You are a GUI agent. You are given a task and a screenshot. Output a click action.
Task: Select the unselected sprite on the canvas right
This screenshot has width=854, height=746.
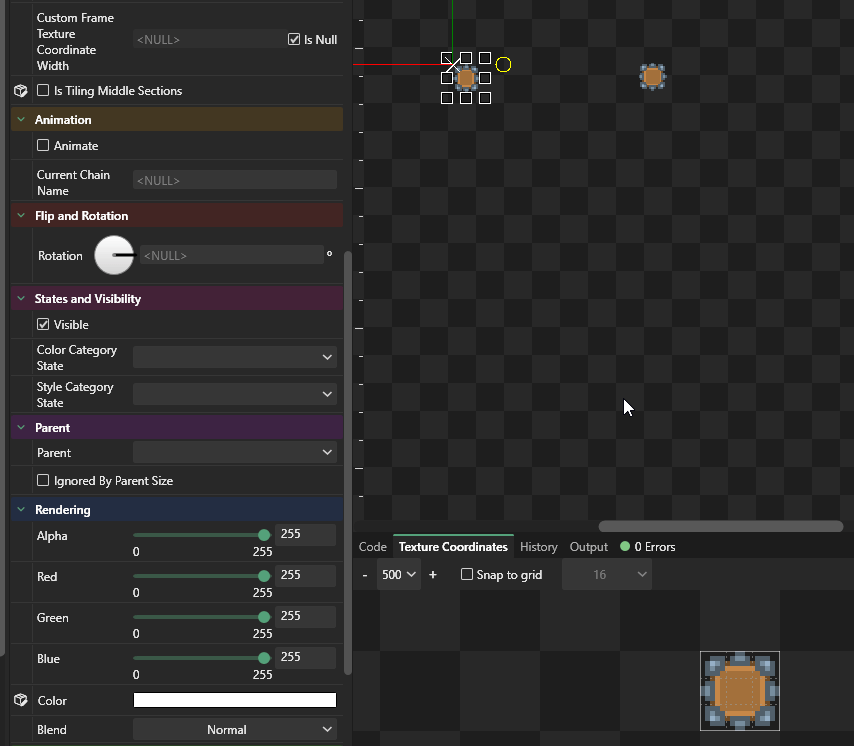(x=652, y=76)
